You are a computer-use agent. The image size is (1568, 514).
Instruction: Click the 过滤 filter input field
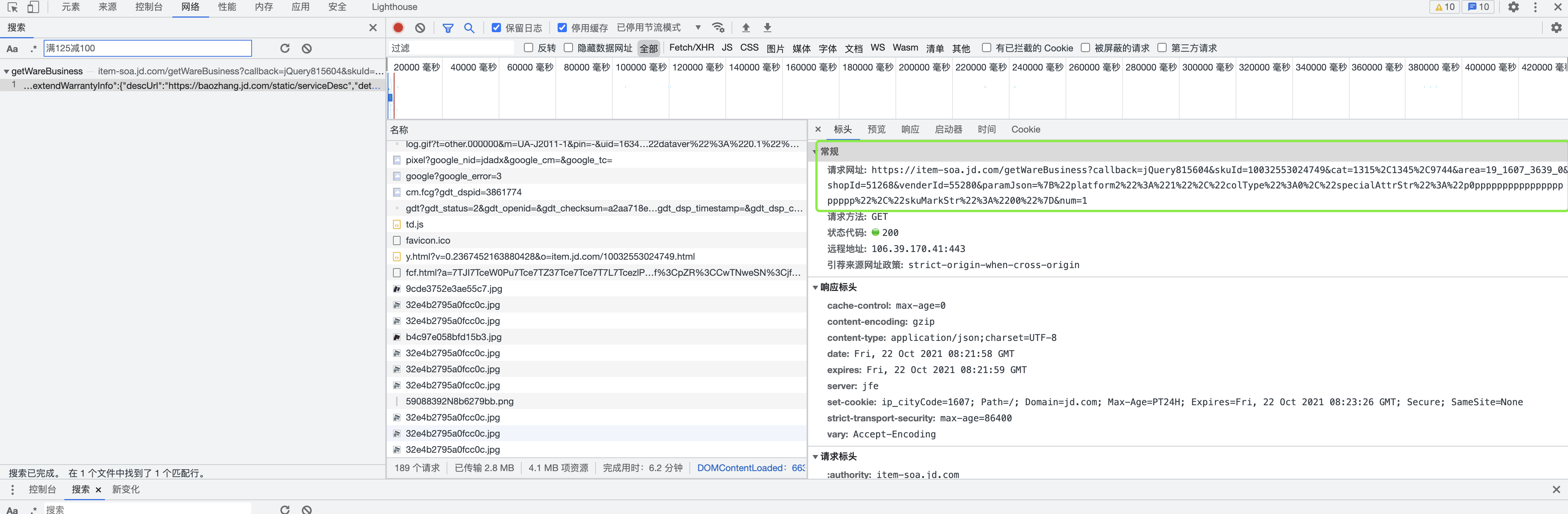click(450, 47)
